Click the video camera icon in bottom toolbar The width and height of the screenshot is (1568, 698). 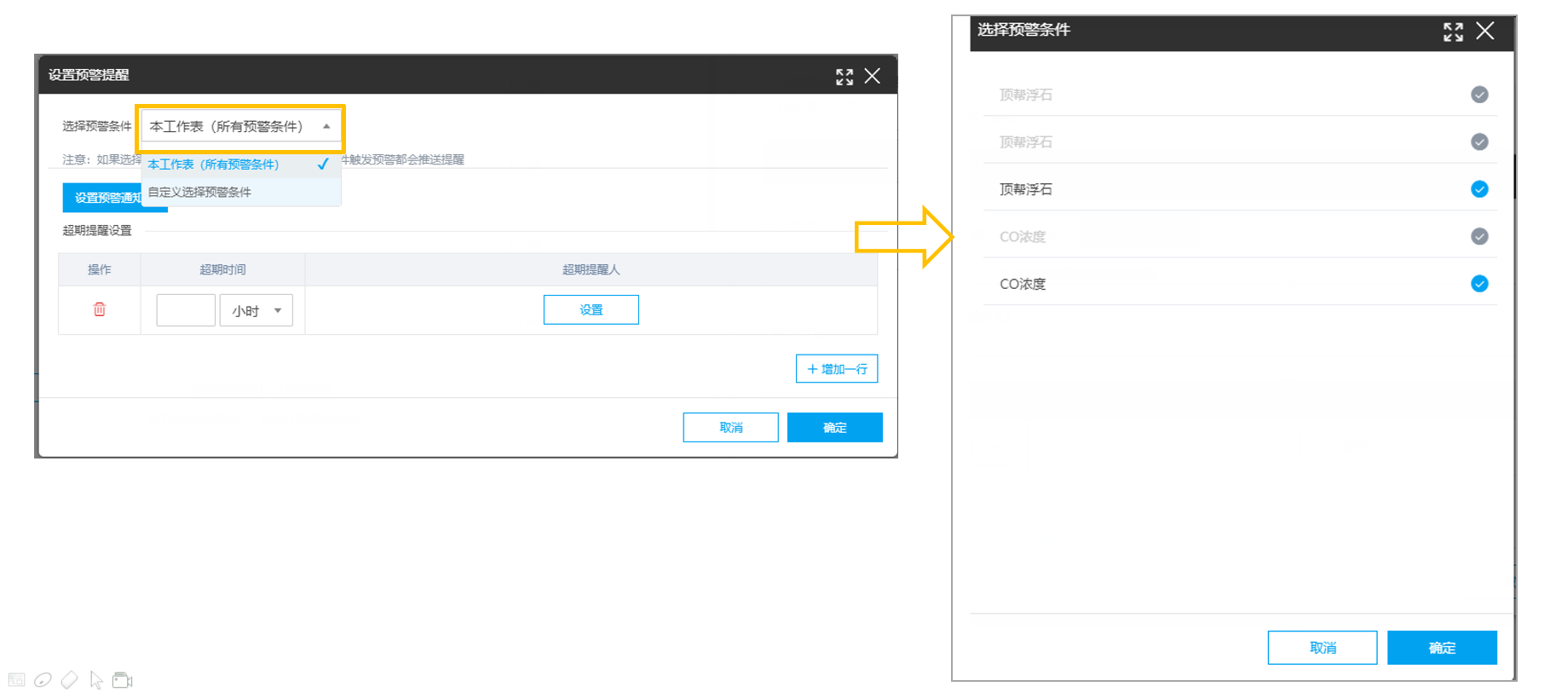pos(123,680)
